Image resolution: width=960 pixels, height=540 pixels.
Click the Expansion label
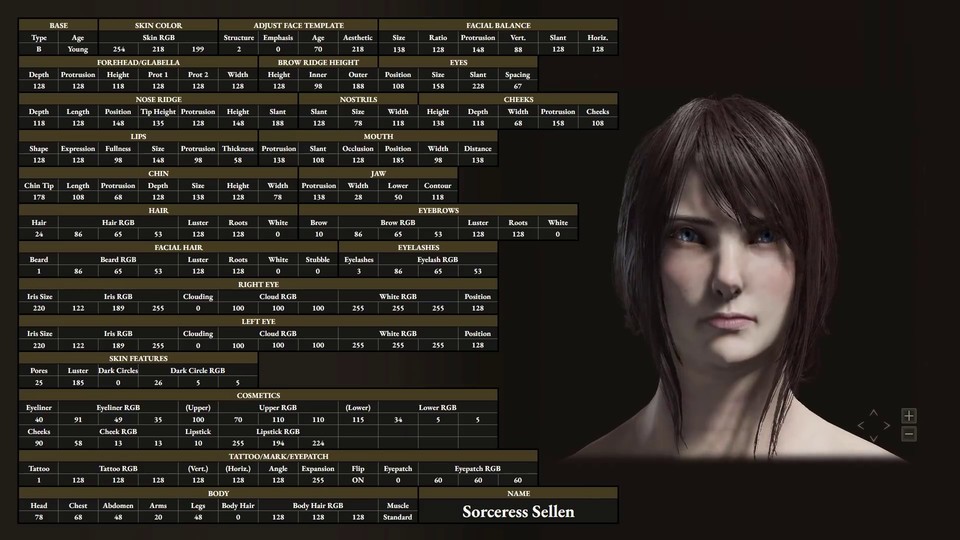(318, 468)
